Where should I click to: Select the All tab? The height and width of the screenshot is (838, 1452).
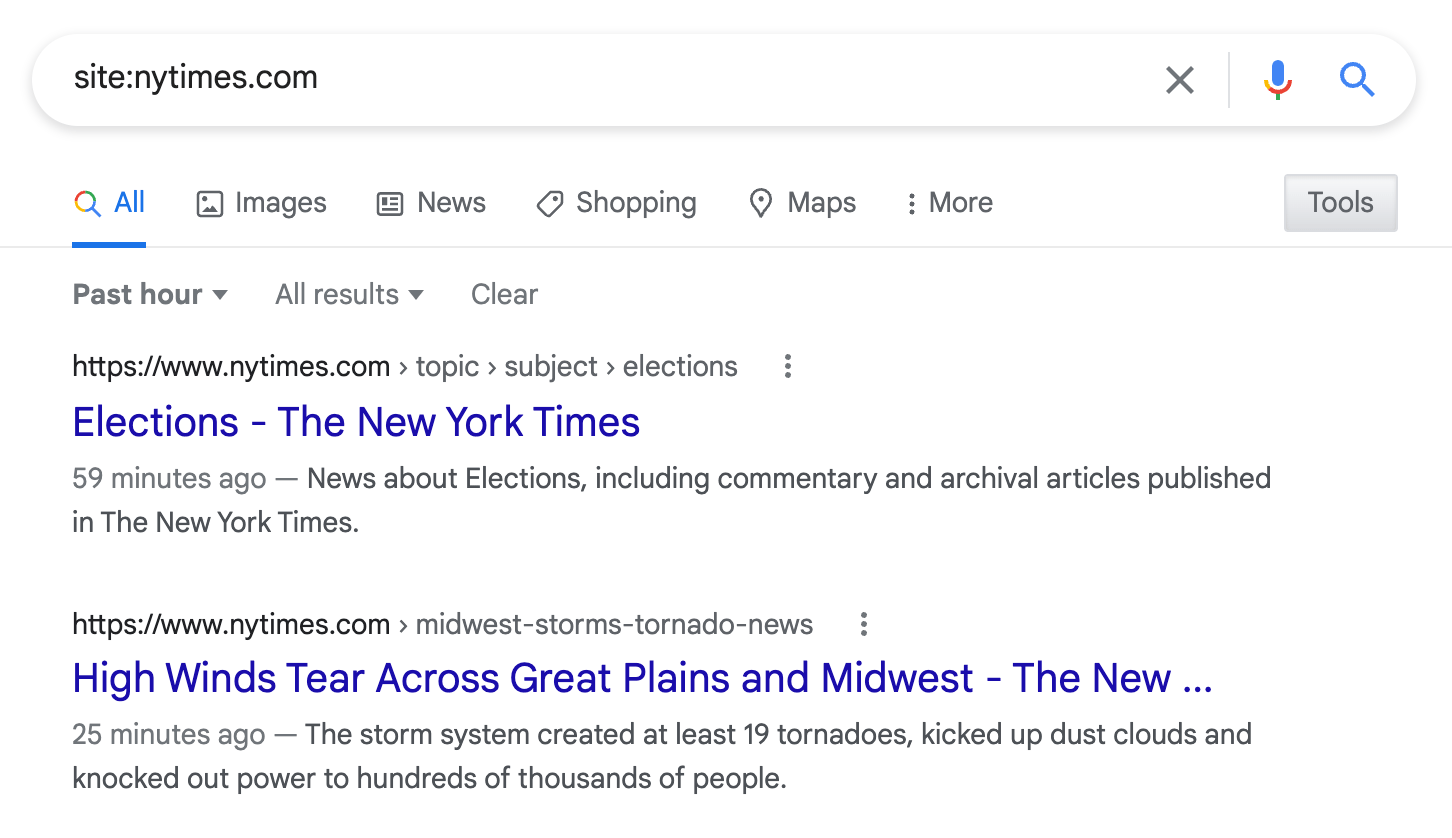[x=128, y=203]
